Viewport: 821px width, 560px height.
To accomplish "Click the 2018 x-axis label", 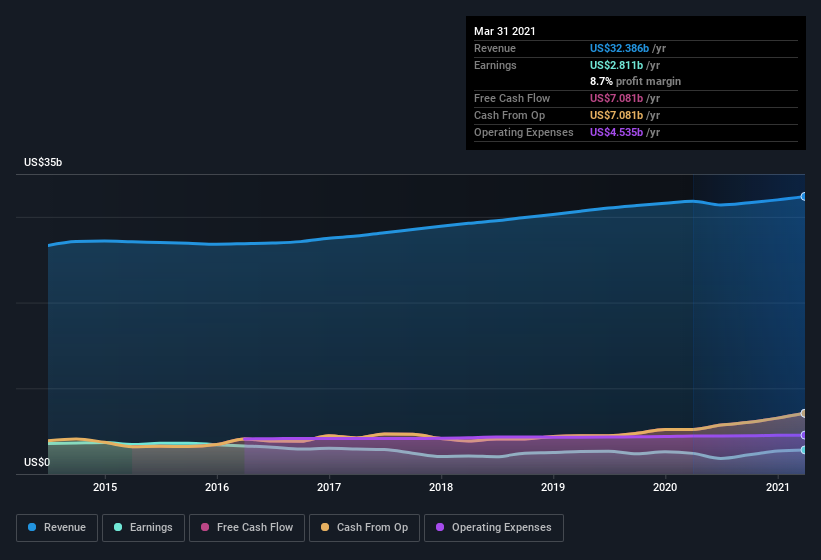I will [441, 487].
